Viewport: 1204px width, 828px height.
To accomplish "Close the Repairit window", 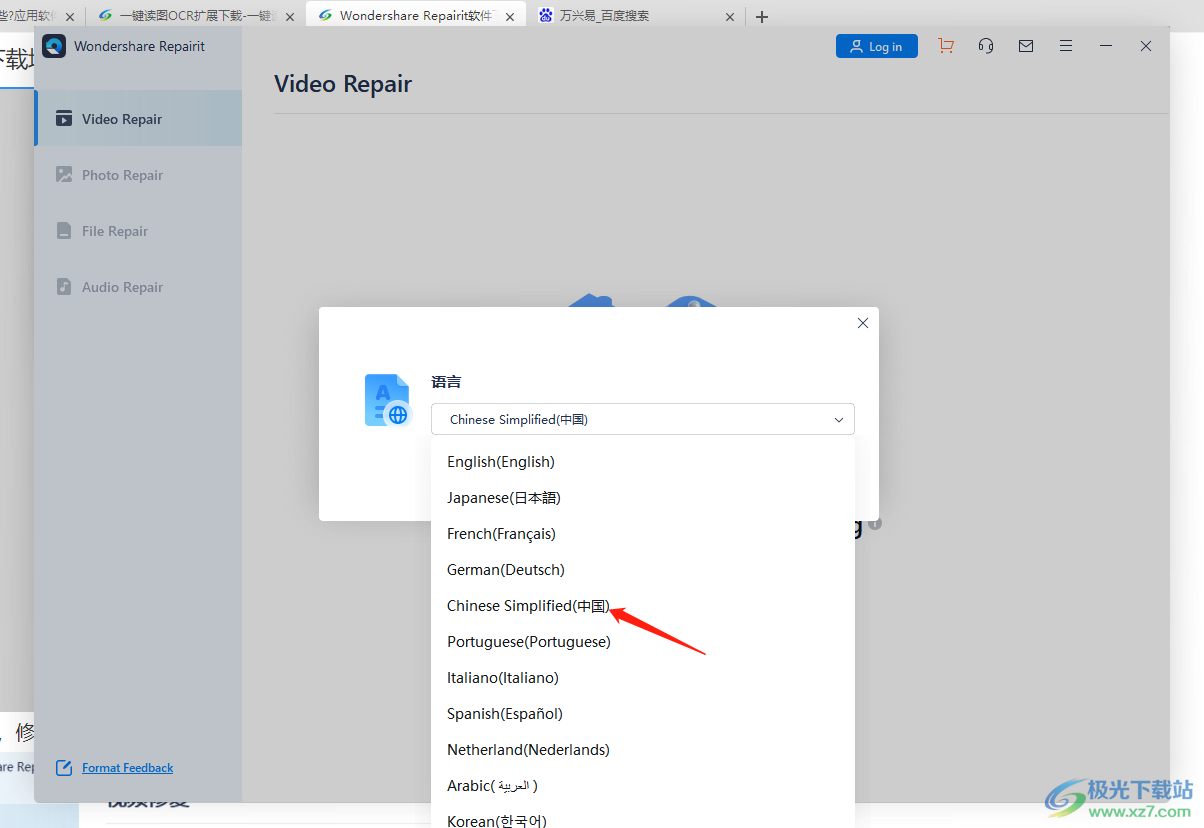I will point(1146,46).
